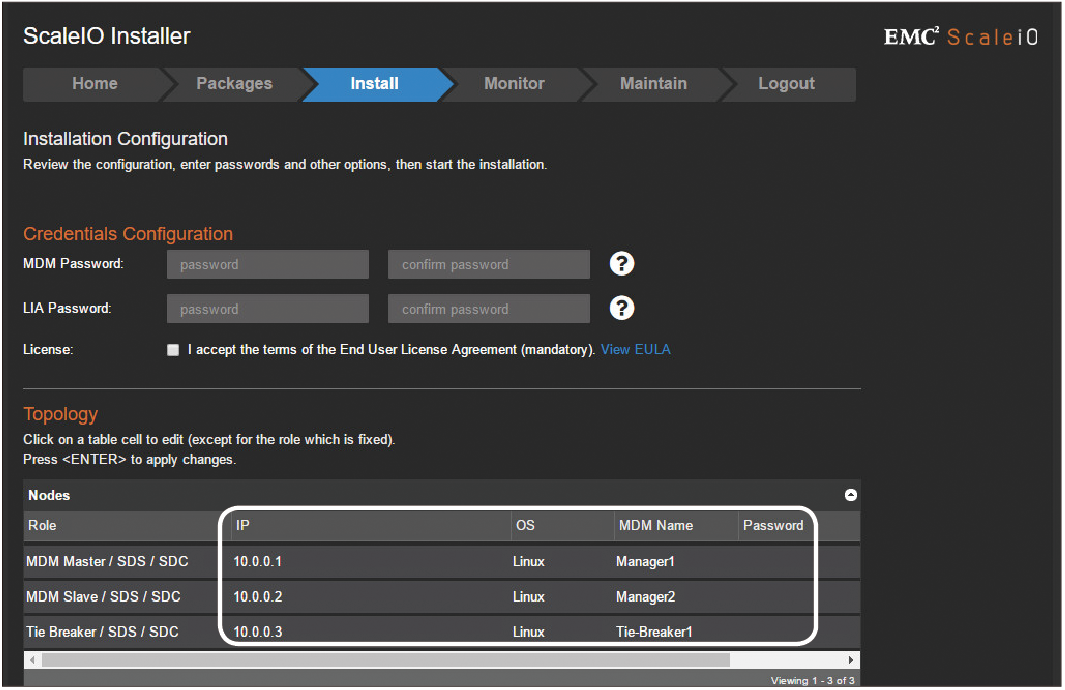Open the LIA Password help icon

(x=621, y=308)
